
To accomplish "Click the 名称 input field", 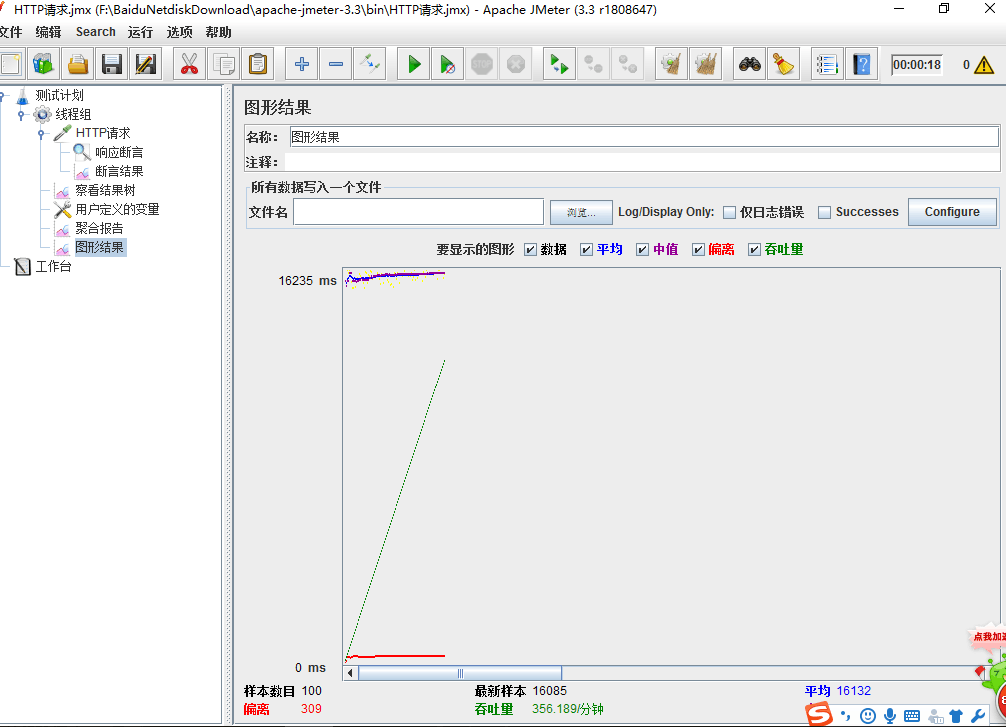I will [644, 137].
